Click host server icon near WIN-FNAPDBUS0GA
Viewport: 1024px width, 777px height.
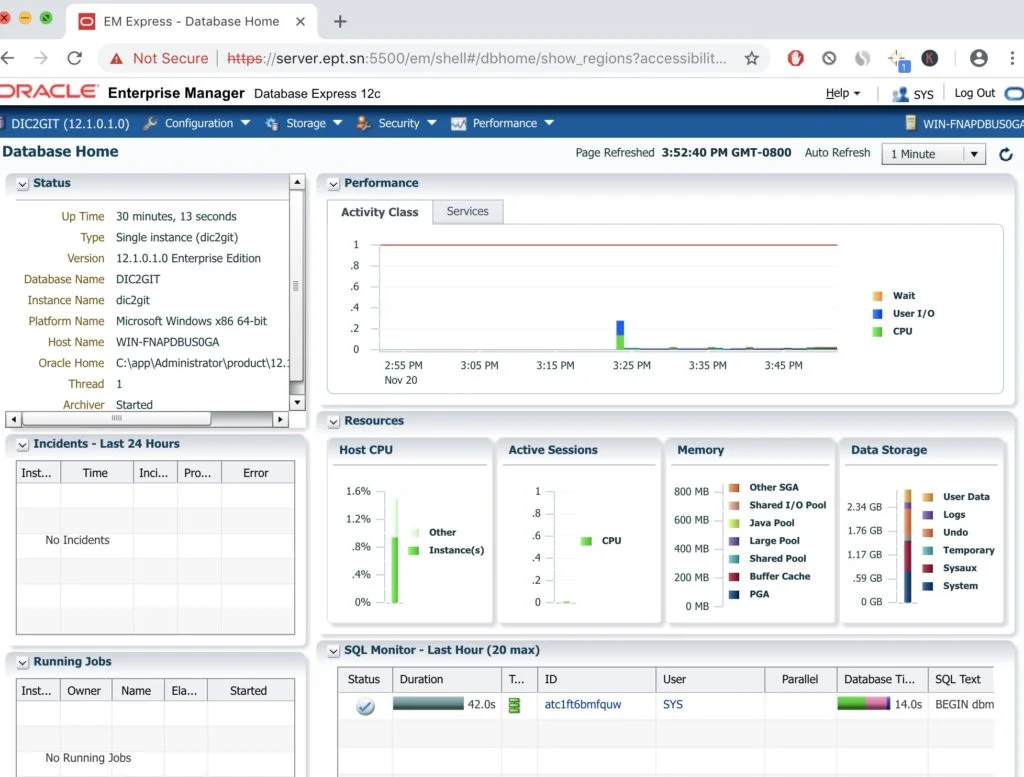(x=910, y=123)
